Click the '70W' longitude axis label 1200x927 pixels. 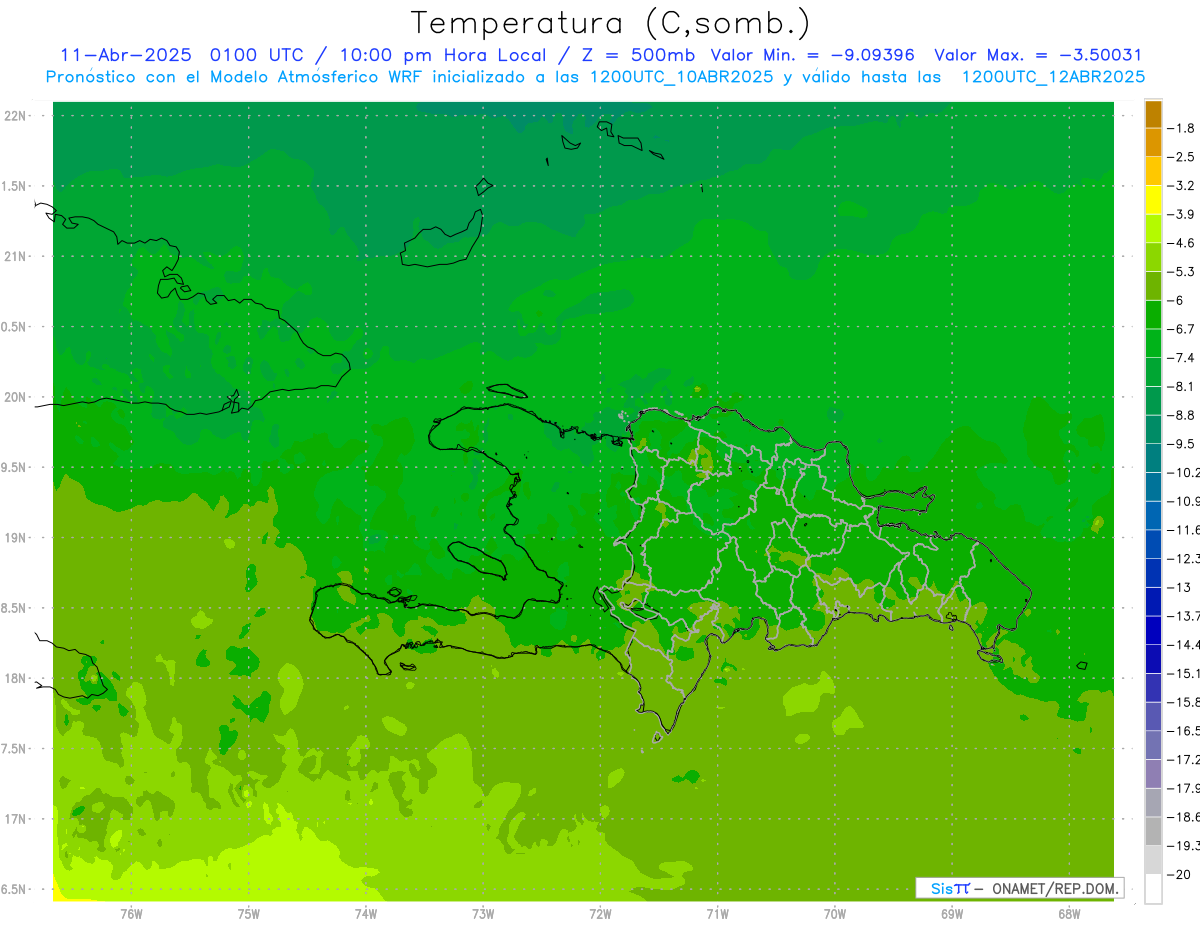(x=835, y=914)
